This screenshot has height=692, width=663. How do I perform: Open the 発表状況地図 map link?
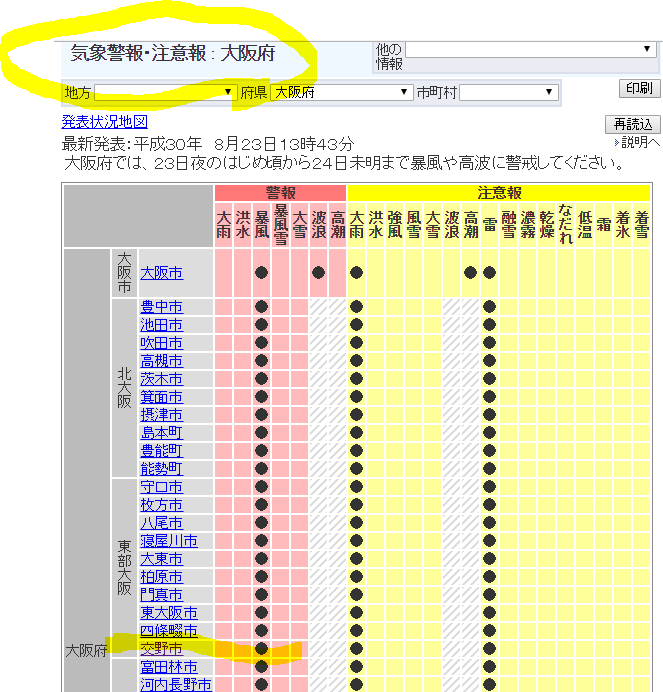[x=105, y=121]
